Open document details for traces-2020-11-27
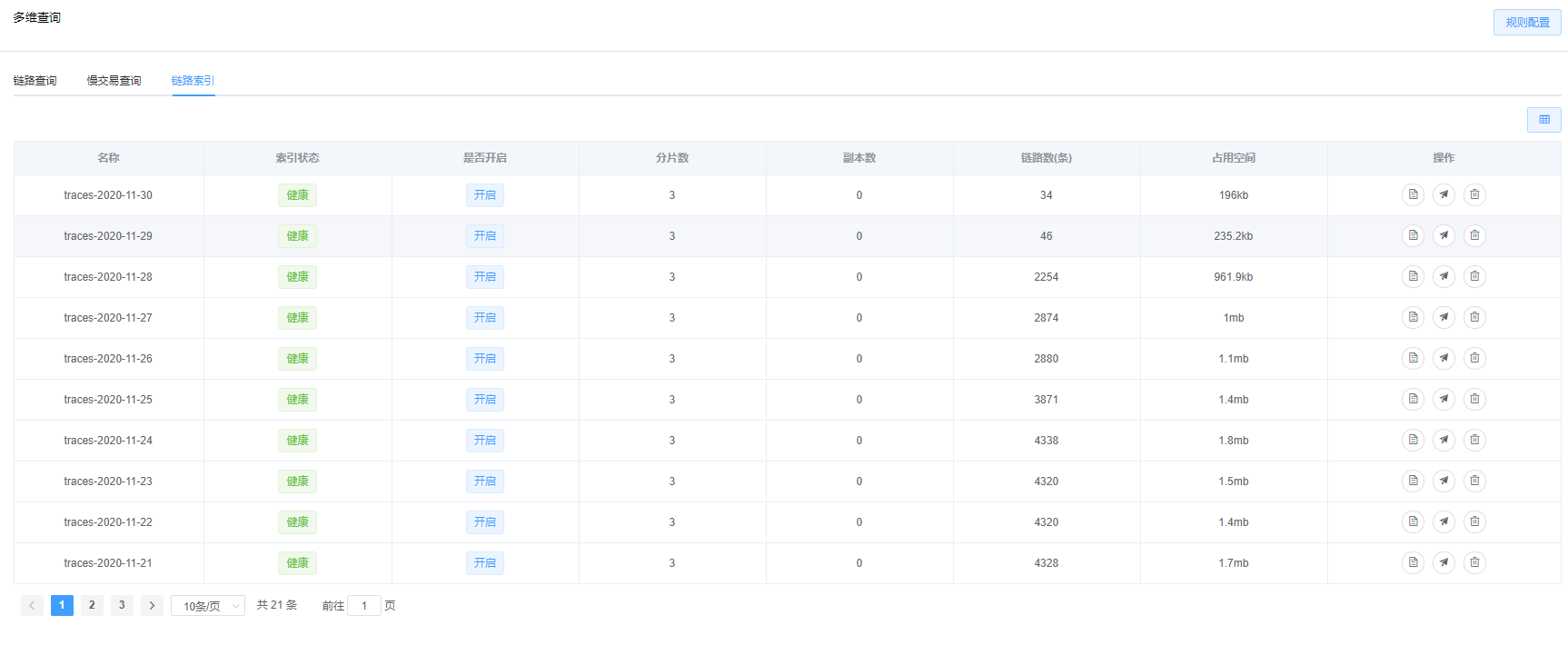Screen dimensions: 1568x665 coord(1413,317)
